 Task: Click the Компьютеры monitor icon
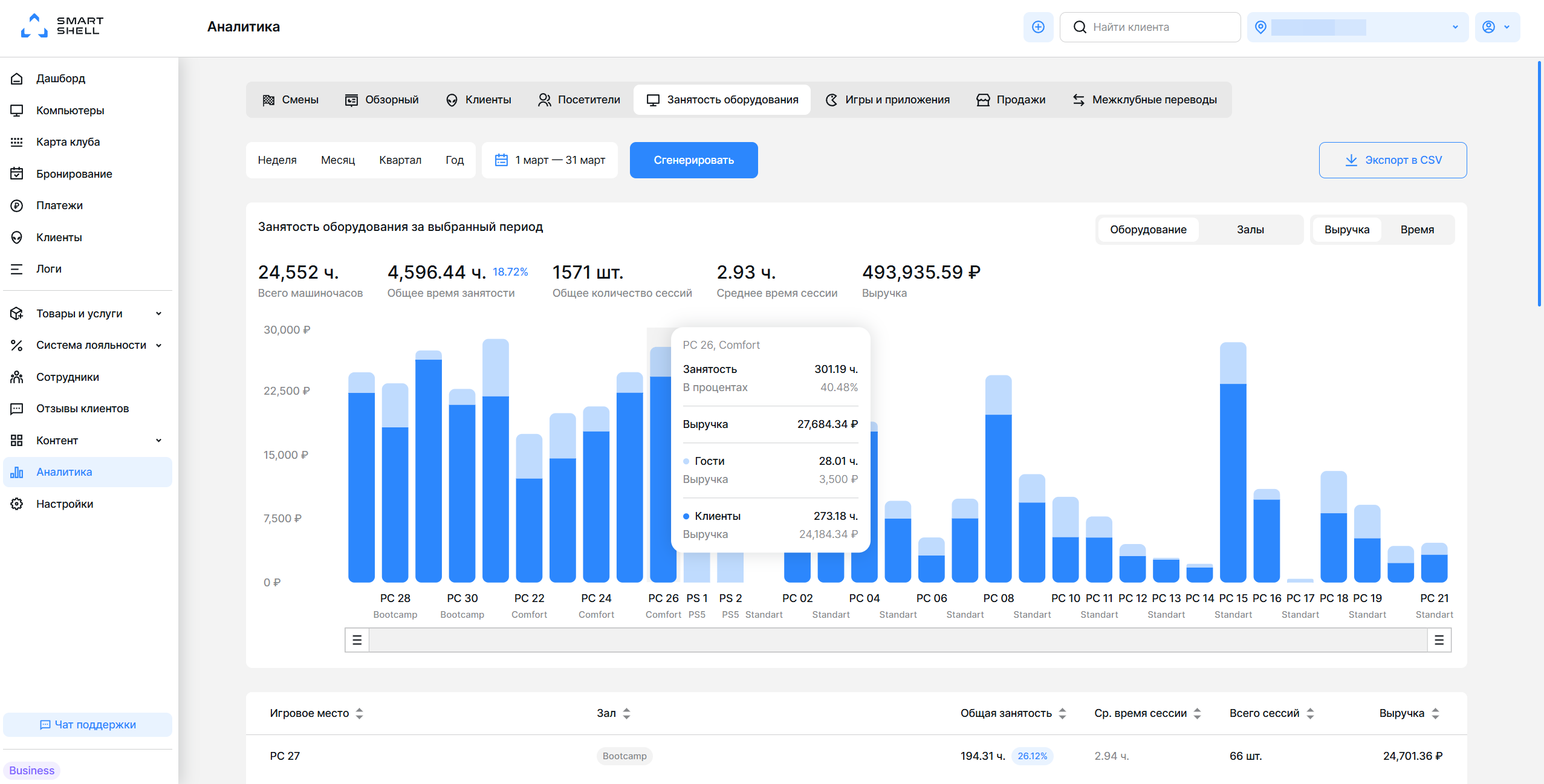[17, 111]
